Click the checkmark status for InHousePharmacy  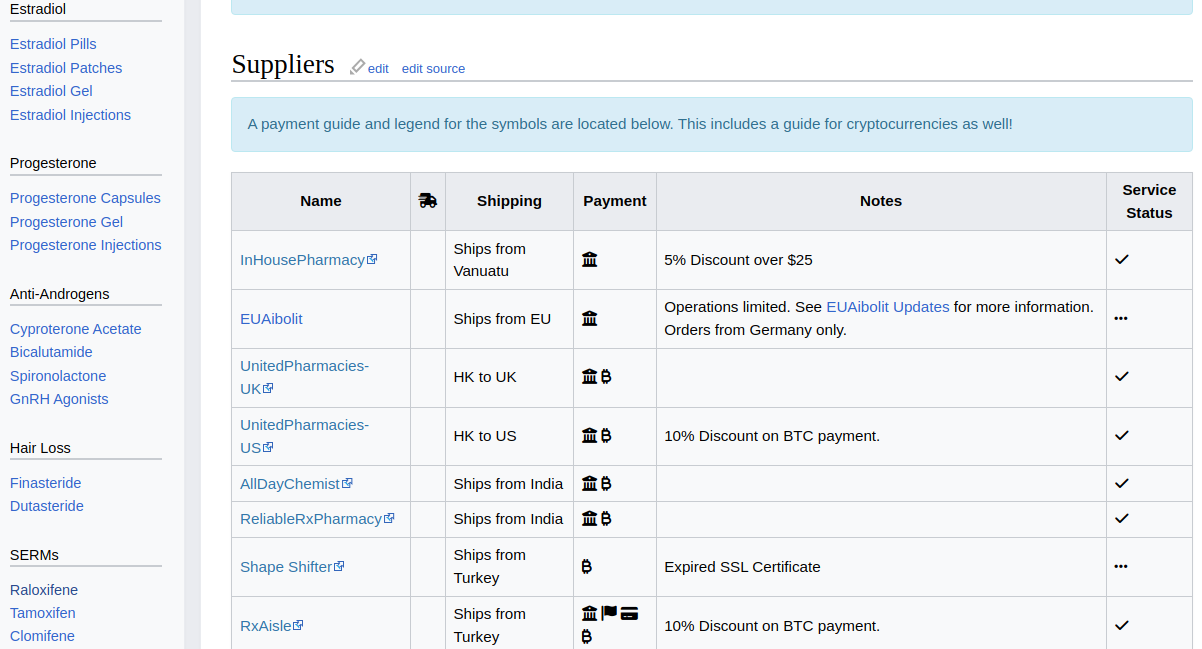(x=1122, y=260)
